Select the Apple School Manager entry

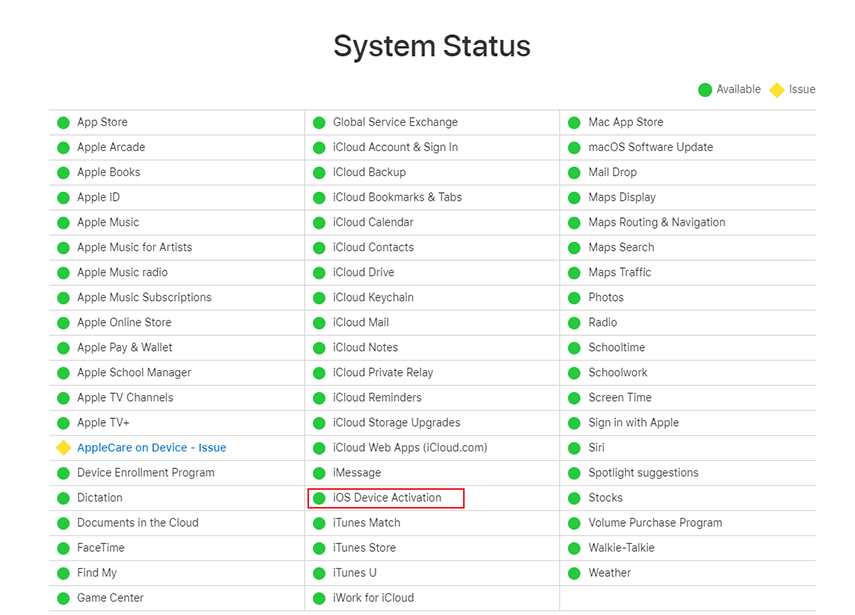pyautogui.click(x=134, y=373)
